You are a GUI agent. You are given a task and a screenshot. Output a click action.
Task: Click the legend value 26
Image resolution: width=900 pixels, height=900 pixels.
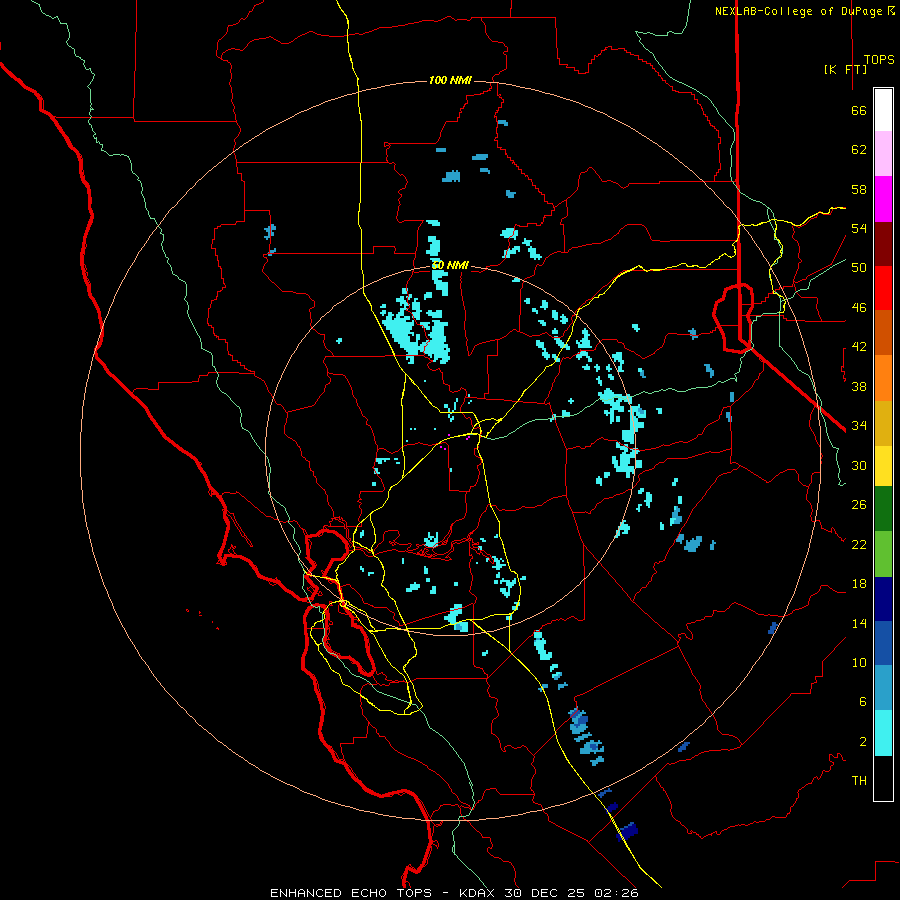[x=859, y=505]
